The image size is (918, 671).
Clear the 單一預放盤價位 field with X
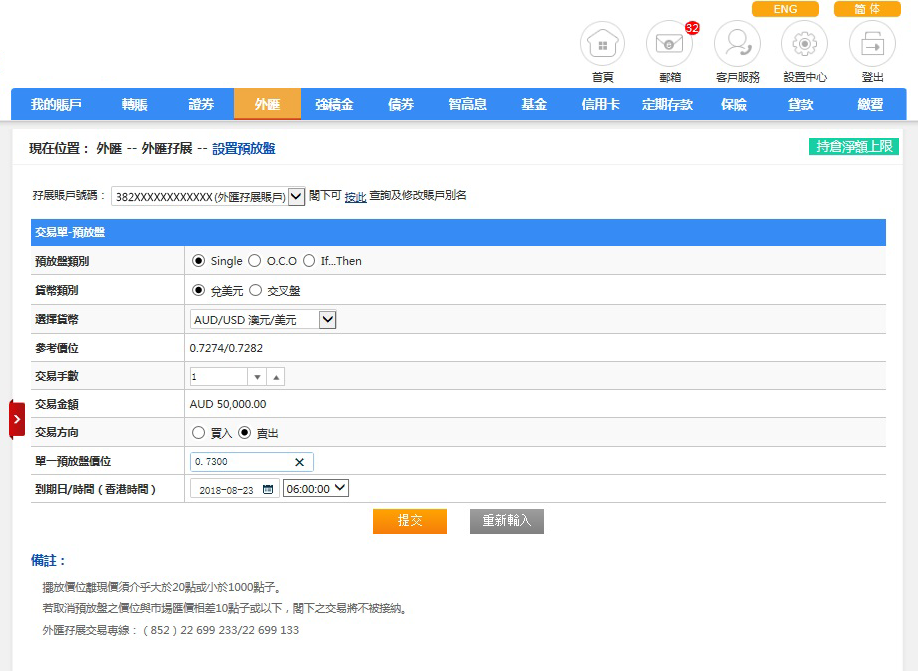[299, 462]
